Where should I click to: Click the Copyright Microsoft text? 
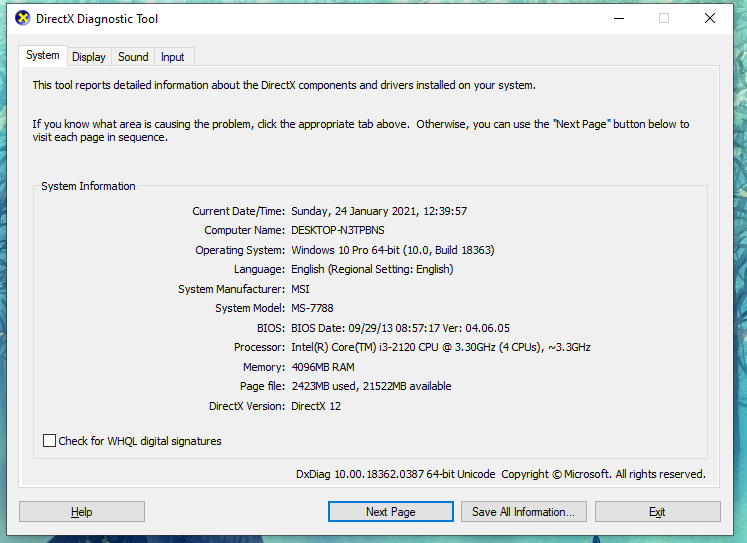click(x=603, y=474)
